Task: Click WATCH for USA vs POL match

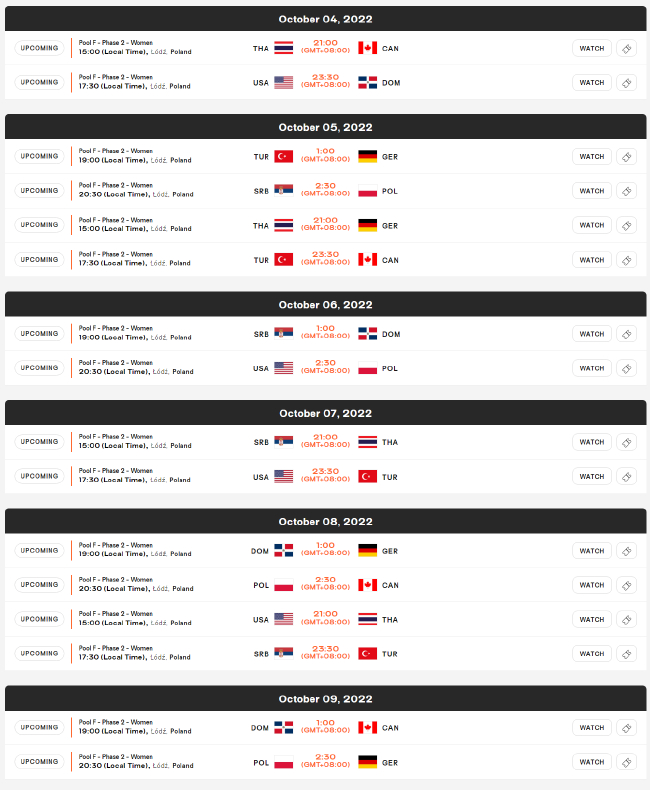Action: (592, 368)
